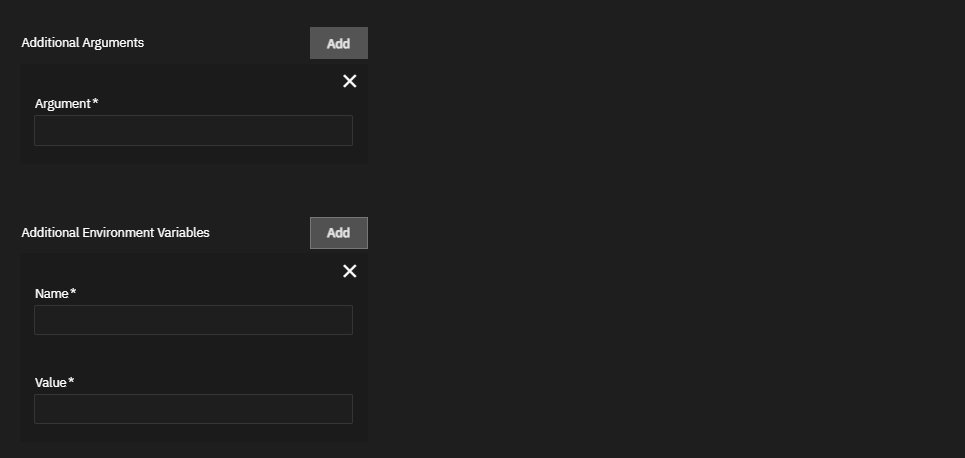Focus the Argument text field

[x=193, y=131]
